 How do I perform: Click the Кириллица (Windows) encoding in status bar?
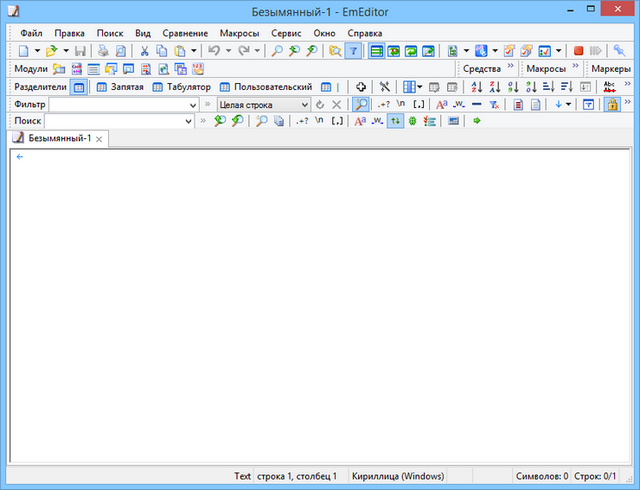tap(398, 476)
